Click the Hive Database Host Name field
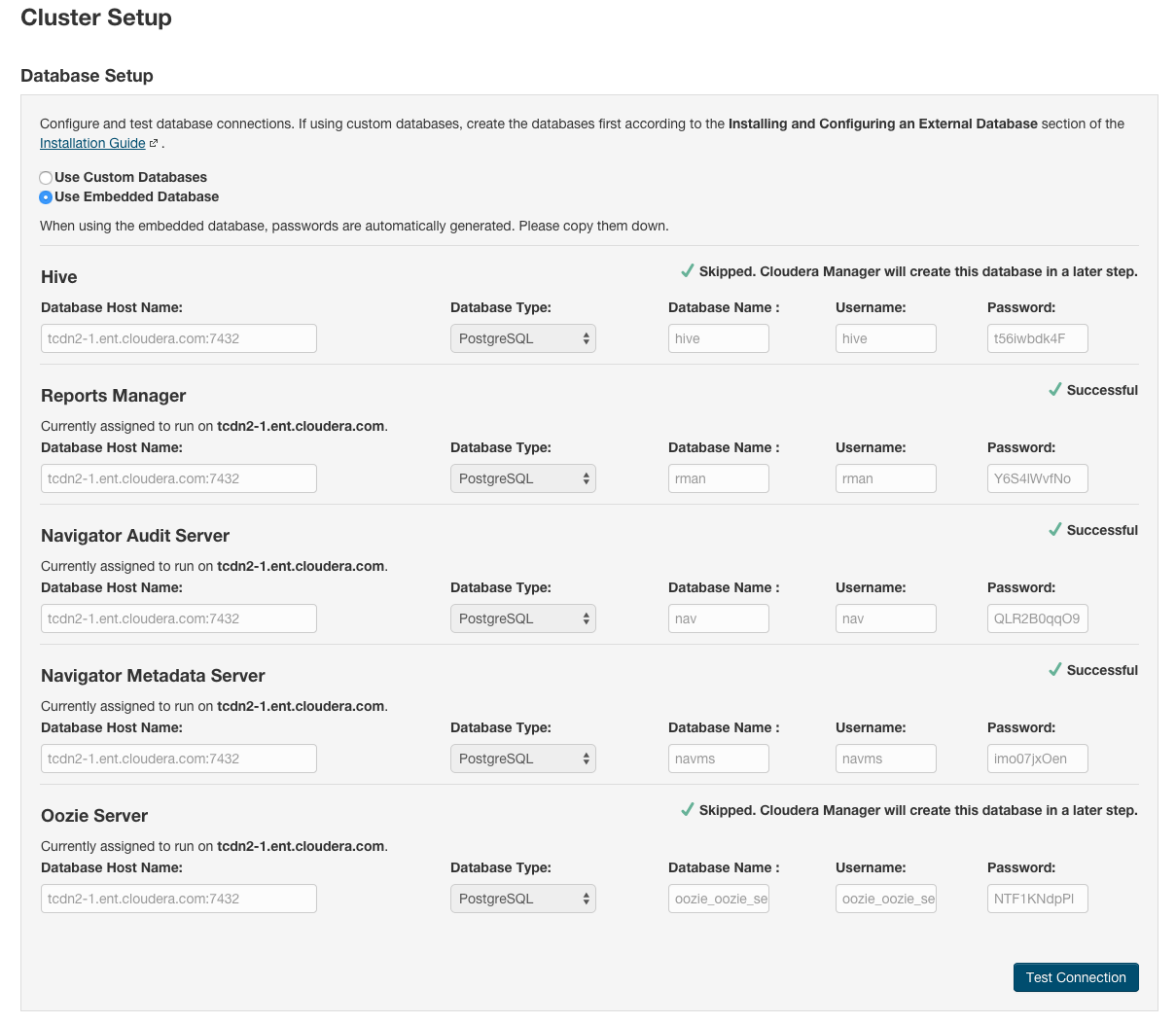This screenshot has height=1024, width=1176. click(x=179, y=338)
